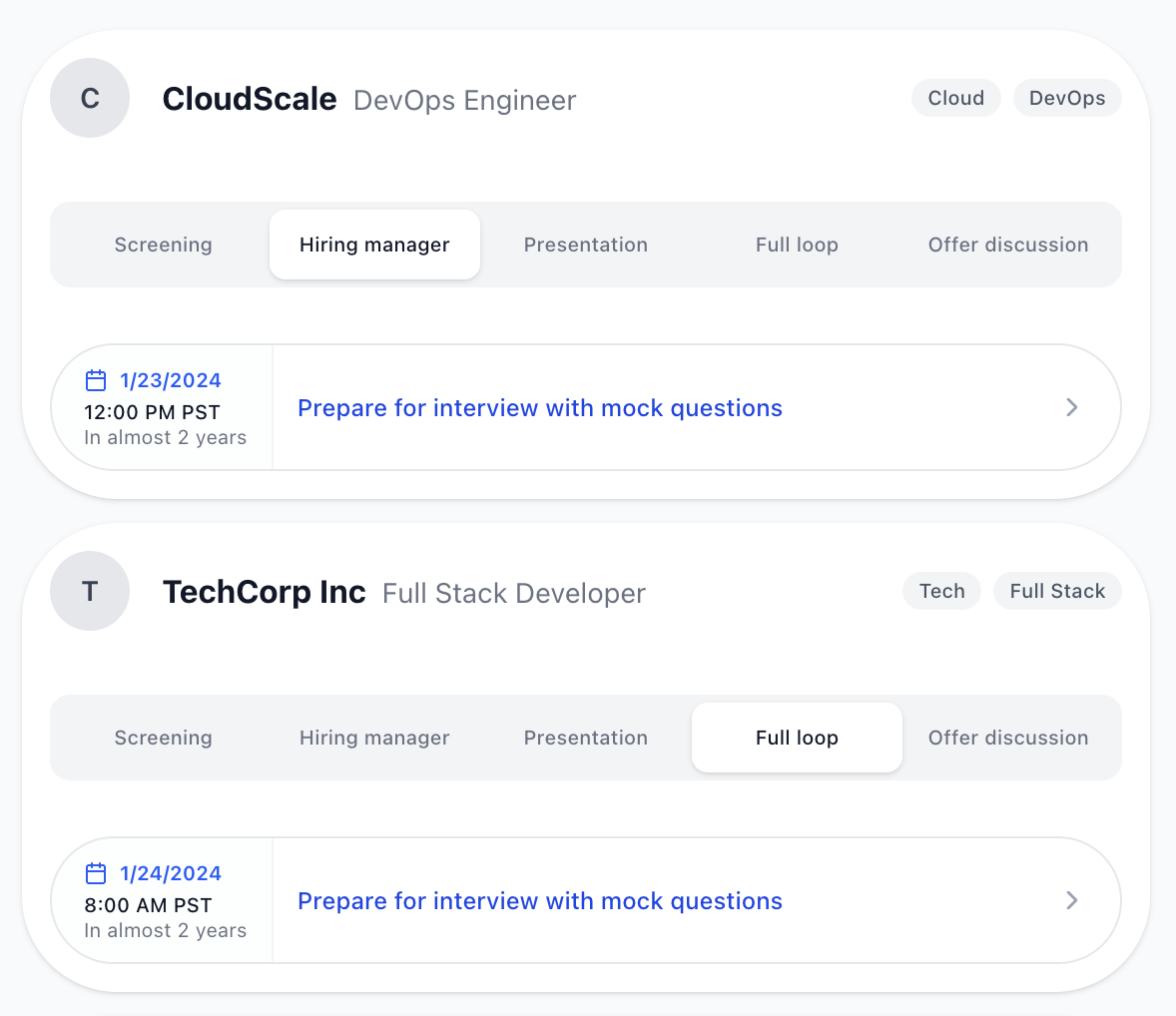Image resolution: width=1176 pixels, height=1016 pixels.
Task: Open Offer discussion stage for TechCorp
Action: (1008, 738)
